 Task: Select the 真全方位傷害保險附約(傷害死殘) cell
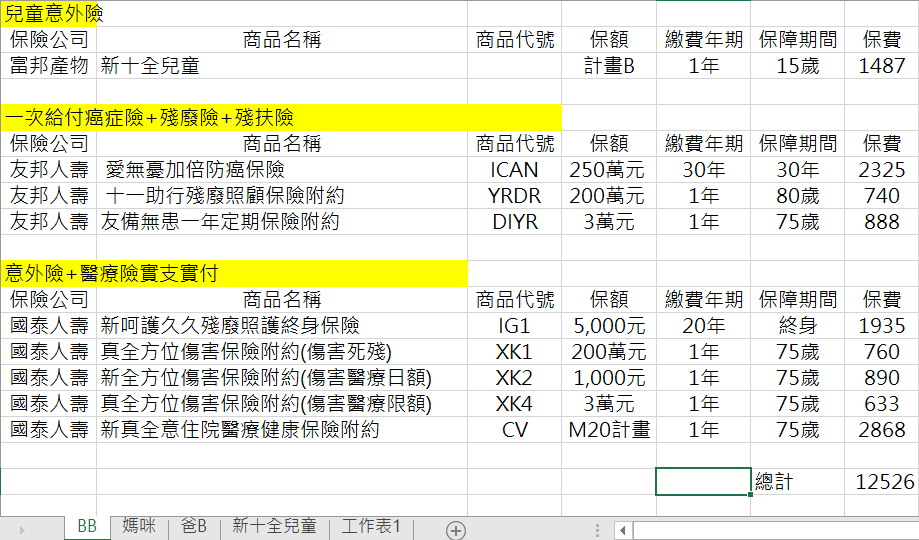(x=282, y=351)
